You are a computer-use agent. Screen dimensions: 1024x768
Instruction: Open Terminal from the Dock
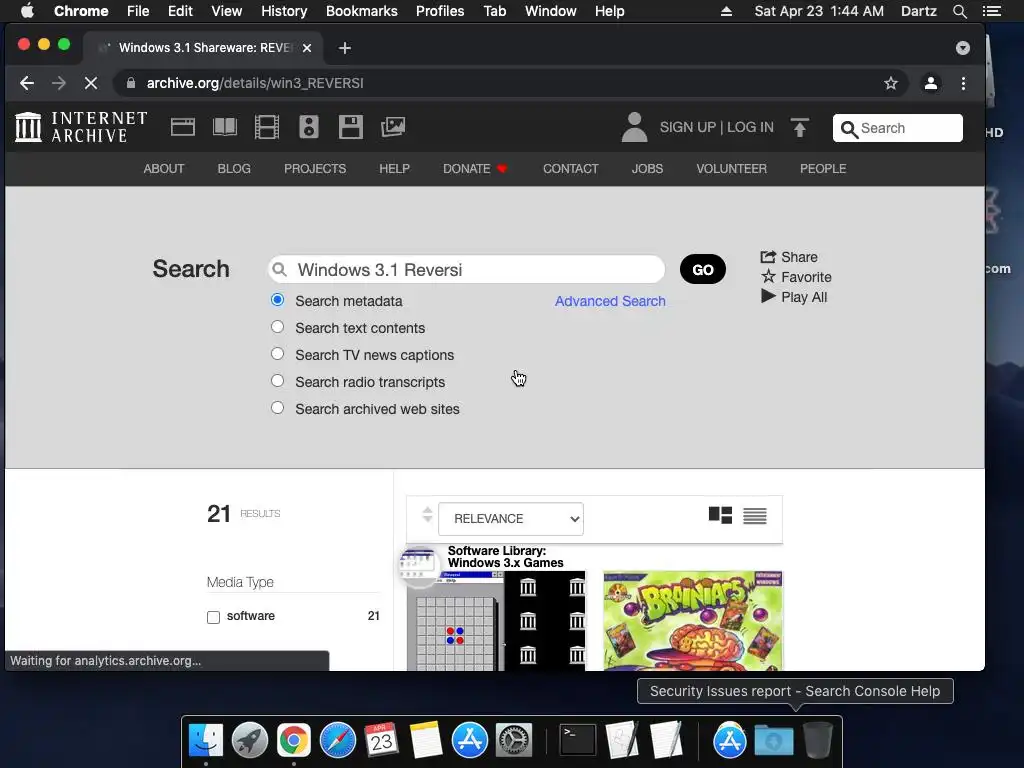[x=578, y=741]
